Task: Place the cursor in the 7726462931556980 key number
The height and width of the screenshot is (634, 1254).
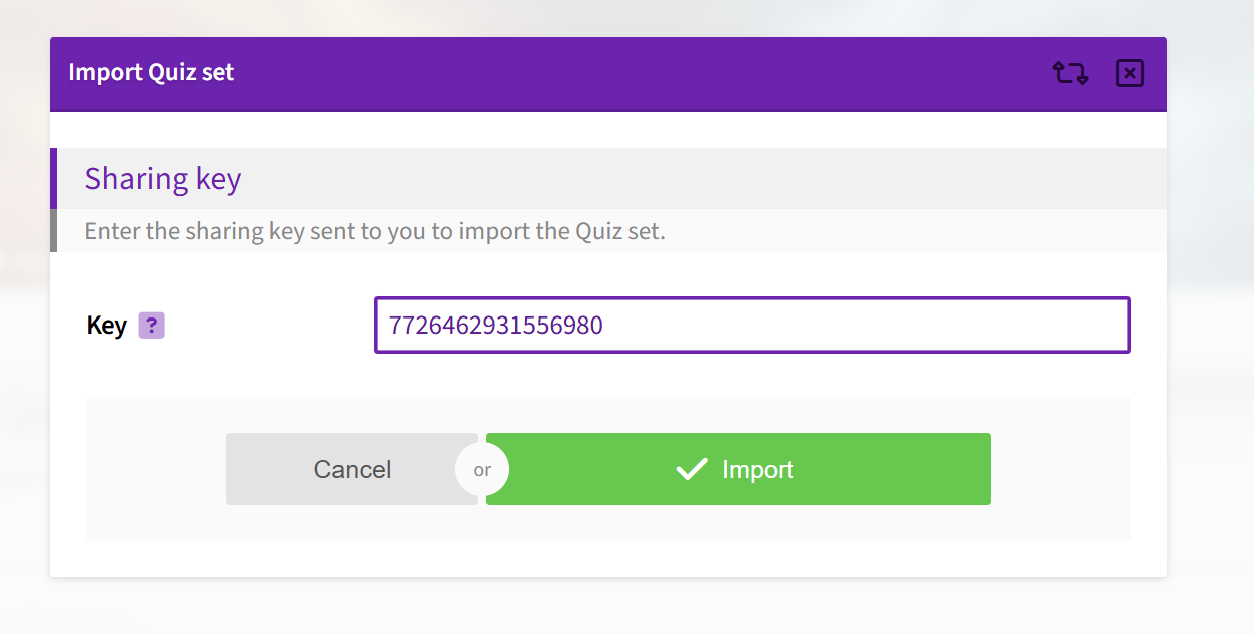Action: click(x=496, y=326)
